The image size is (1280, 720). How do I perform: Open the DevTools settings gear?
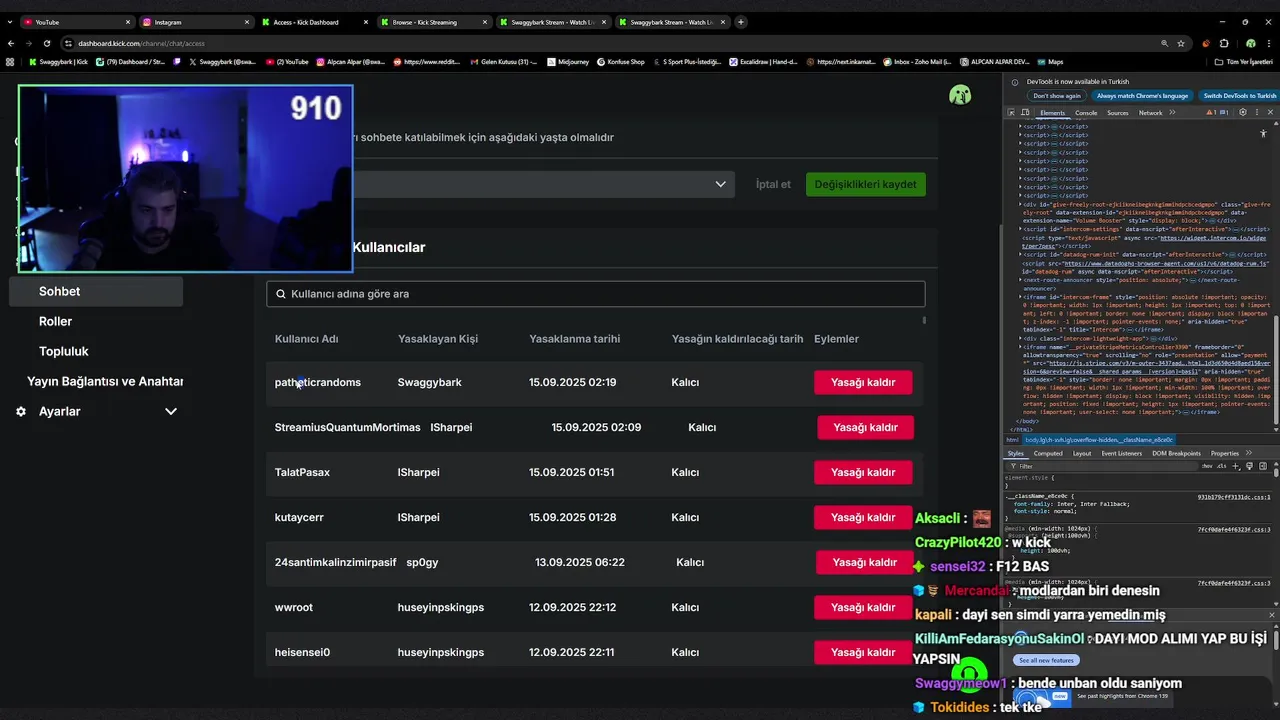(1242, 112)
